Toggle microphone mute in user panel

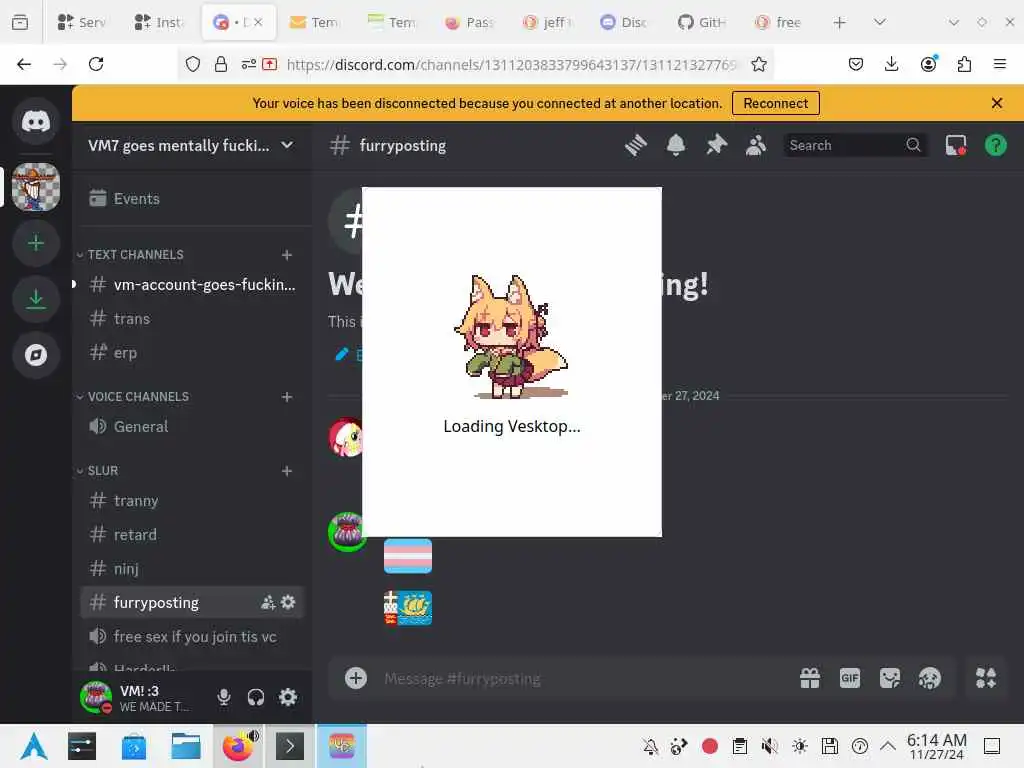tap(223, 697)
